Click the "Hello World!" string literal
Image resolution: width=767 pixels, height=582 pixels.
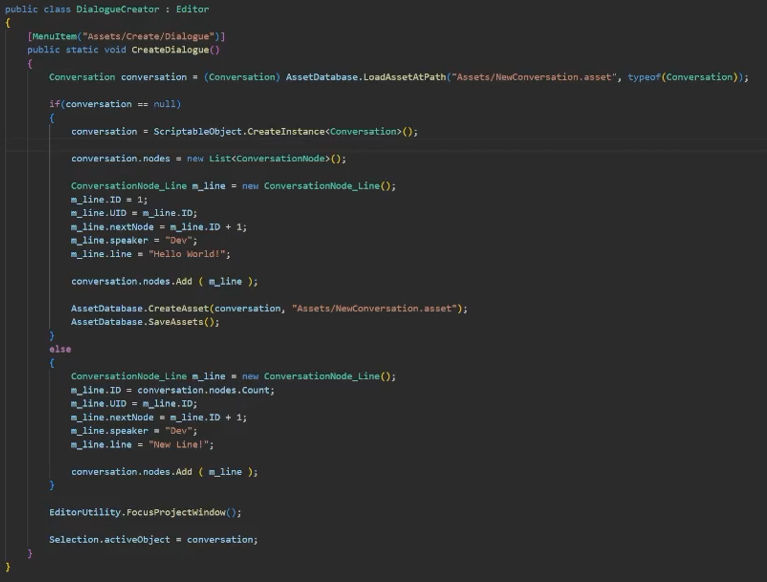186,254
